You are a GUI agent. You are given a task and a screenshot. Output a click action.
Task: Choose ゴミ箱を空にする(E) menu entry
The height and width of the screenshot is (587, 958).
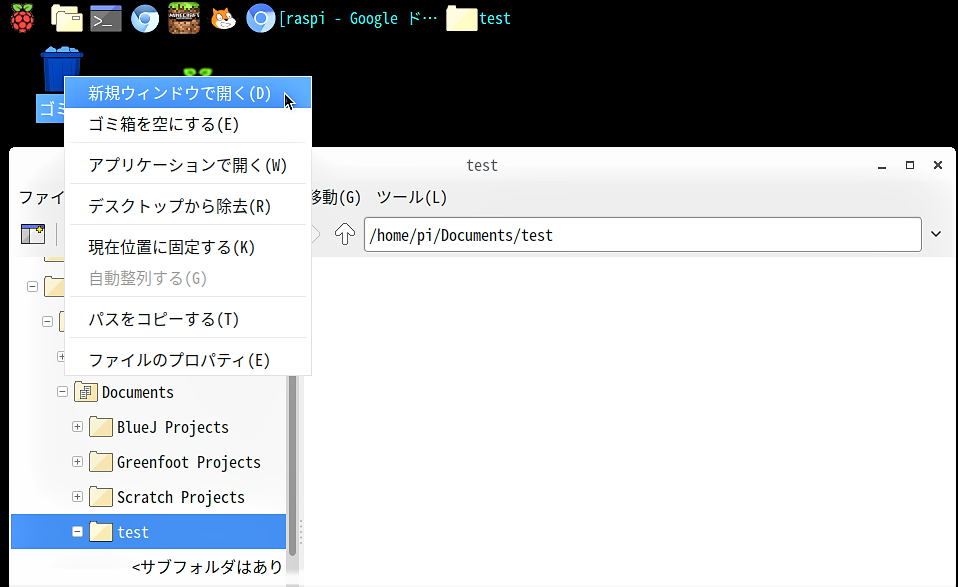pyautogui.click(x=188, y=124)
